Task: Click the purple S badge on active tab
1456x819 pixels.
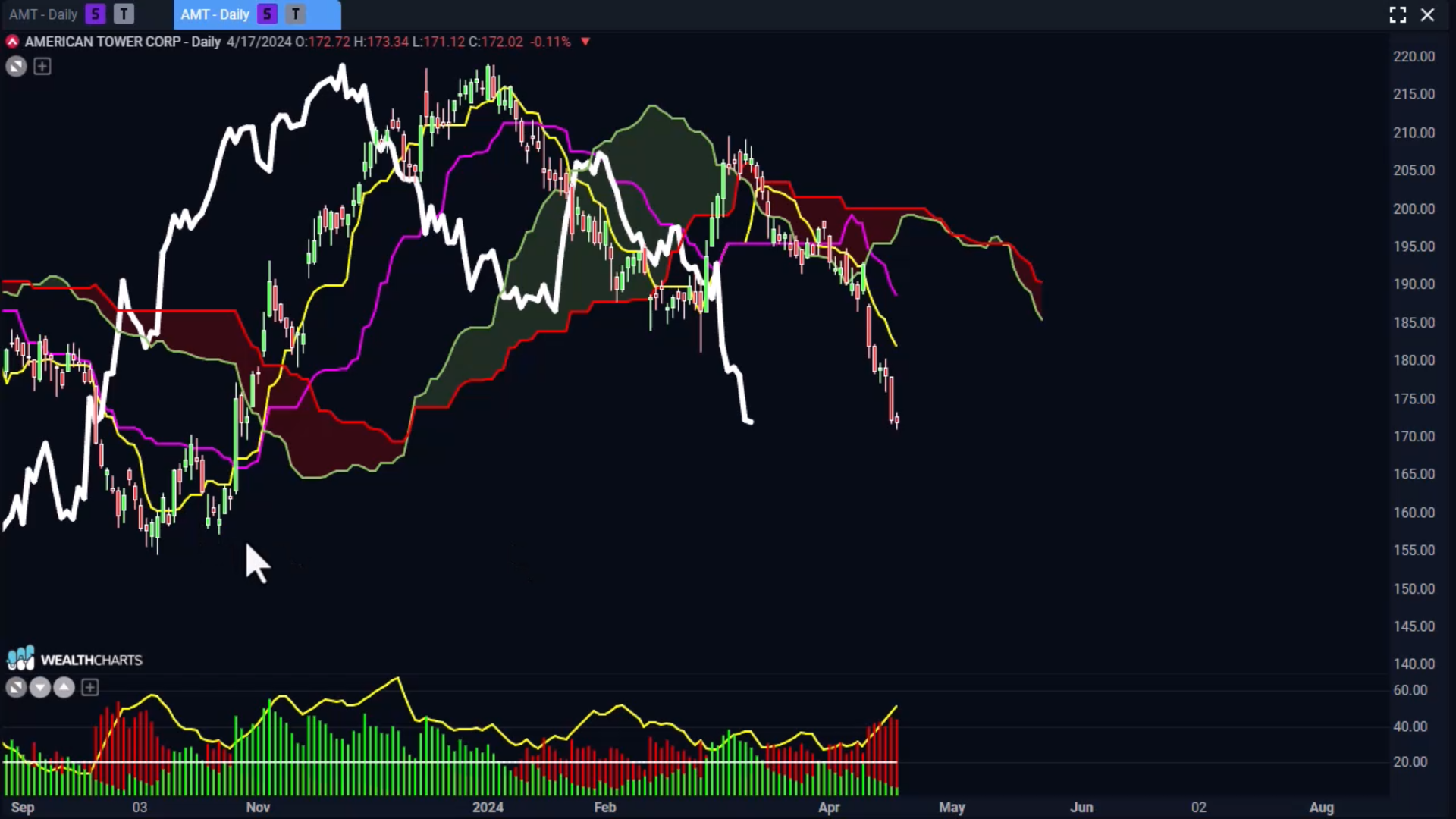Action: pos(267,14)
